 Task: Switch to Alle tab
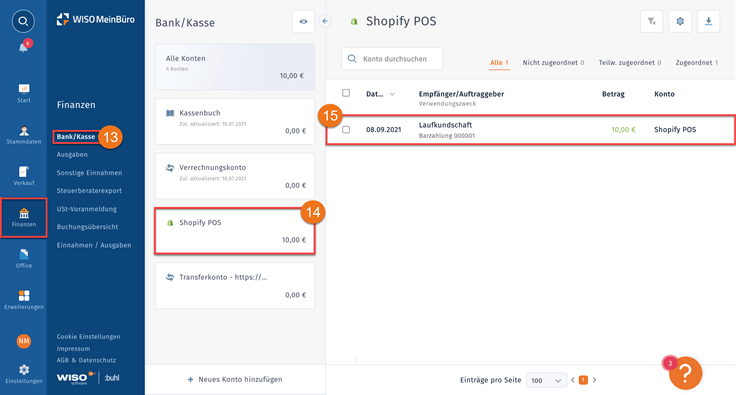point(499,63)
